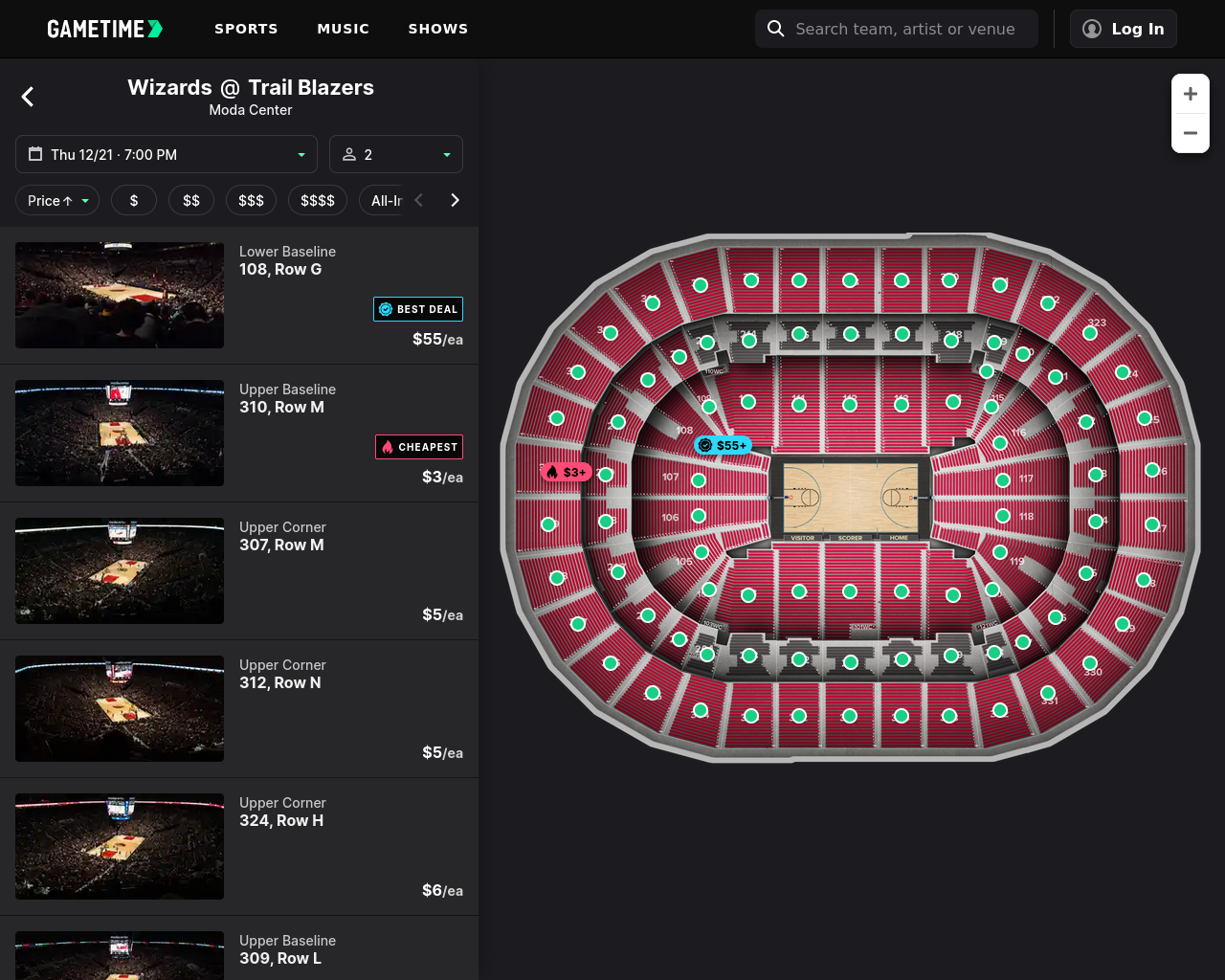This screenshot has width=1225, height=980.
Task: Click the Log In button
Action: click(x=1124, y=29)
